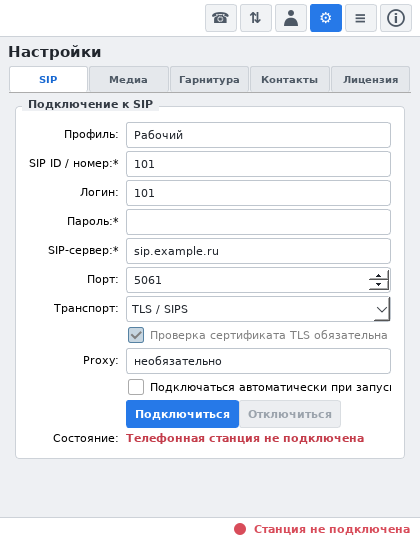Click the Proxy label
Screen dimensions: 420x540
(101, 360)
